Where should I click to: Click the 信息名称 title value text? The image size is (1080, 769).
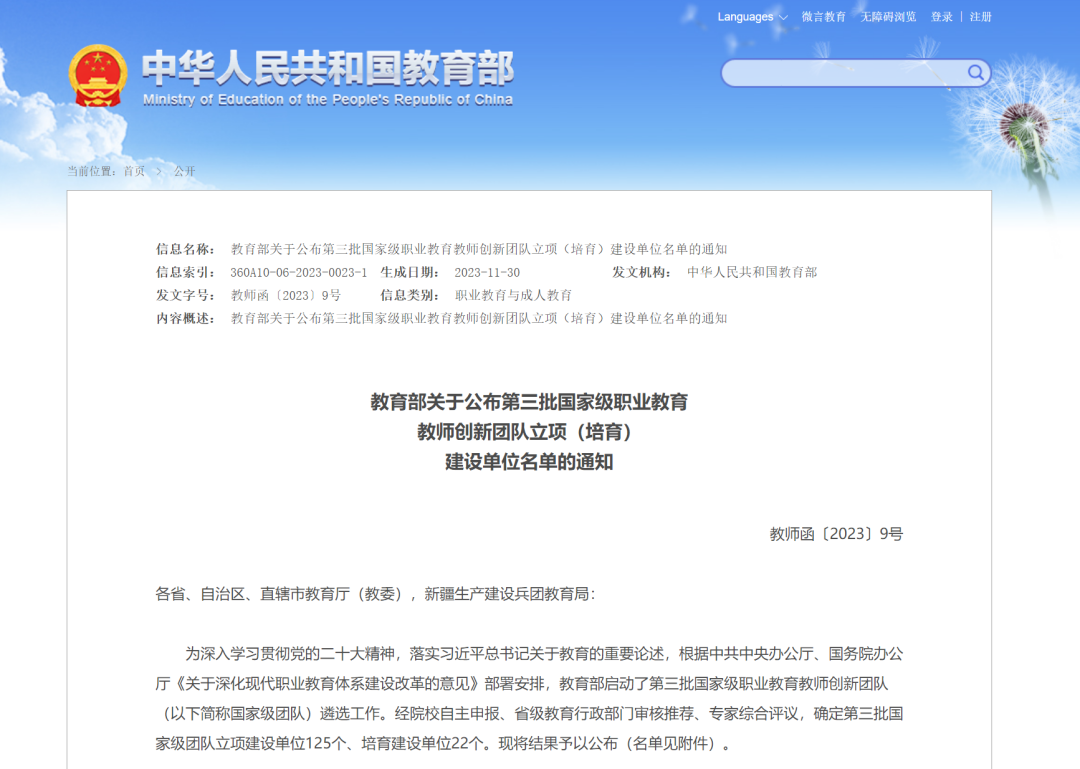tap(479, 249)
